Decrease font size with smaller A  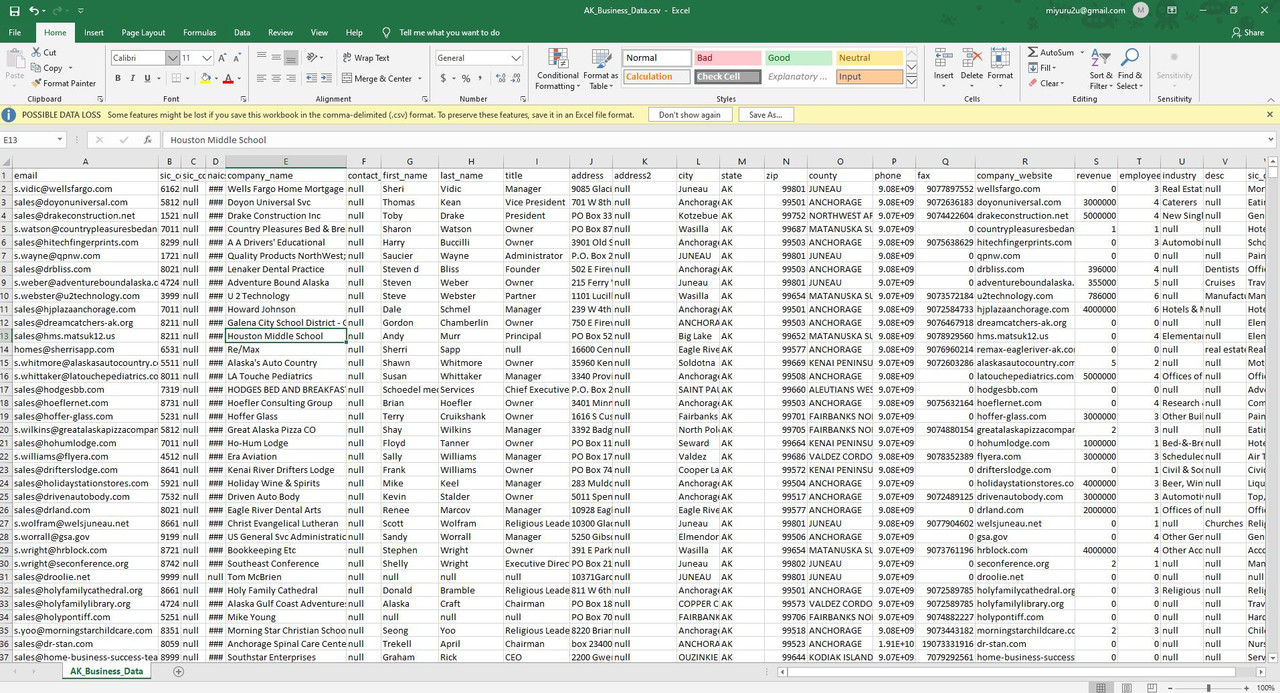237,58
